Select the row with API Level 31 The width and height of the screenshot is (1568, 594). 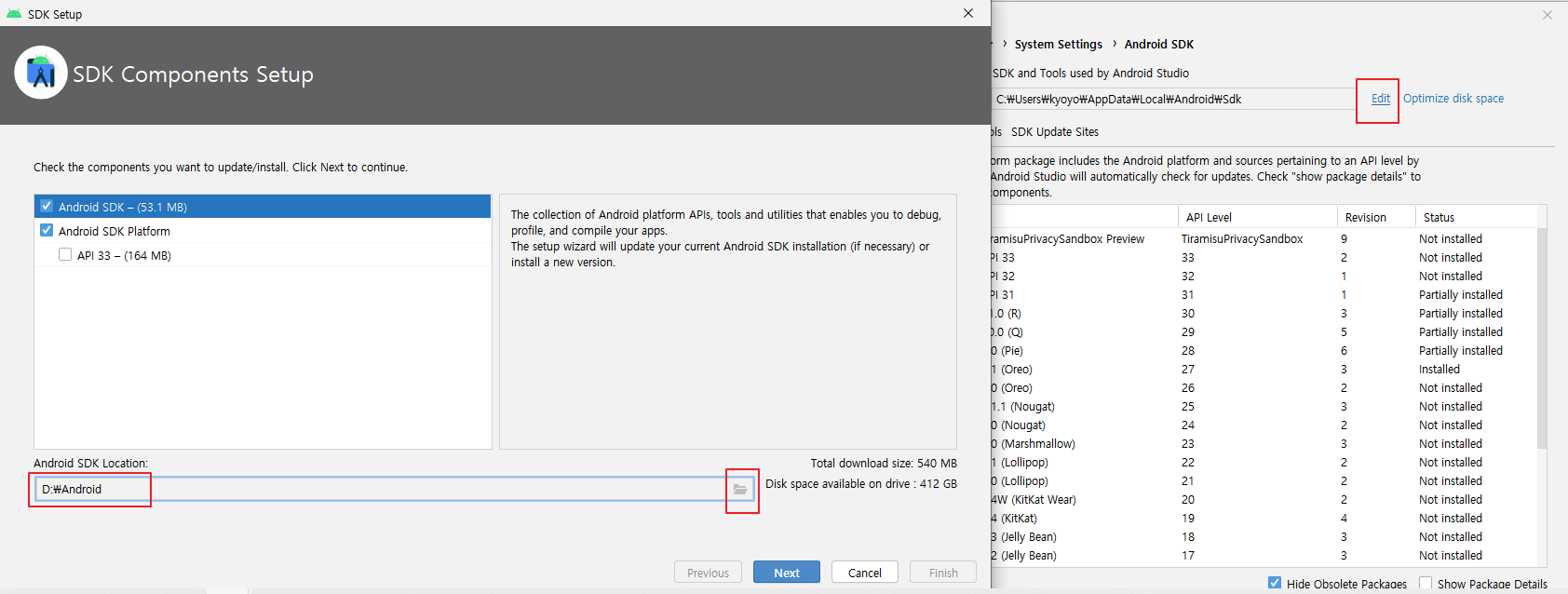[x=1264, y=295]
